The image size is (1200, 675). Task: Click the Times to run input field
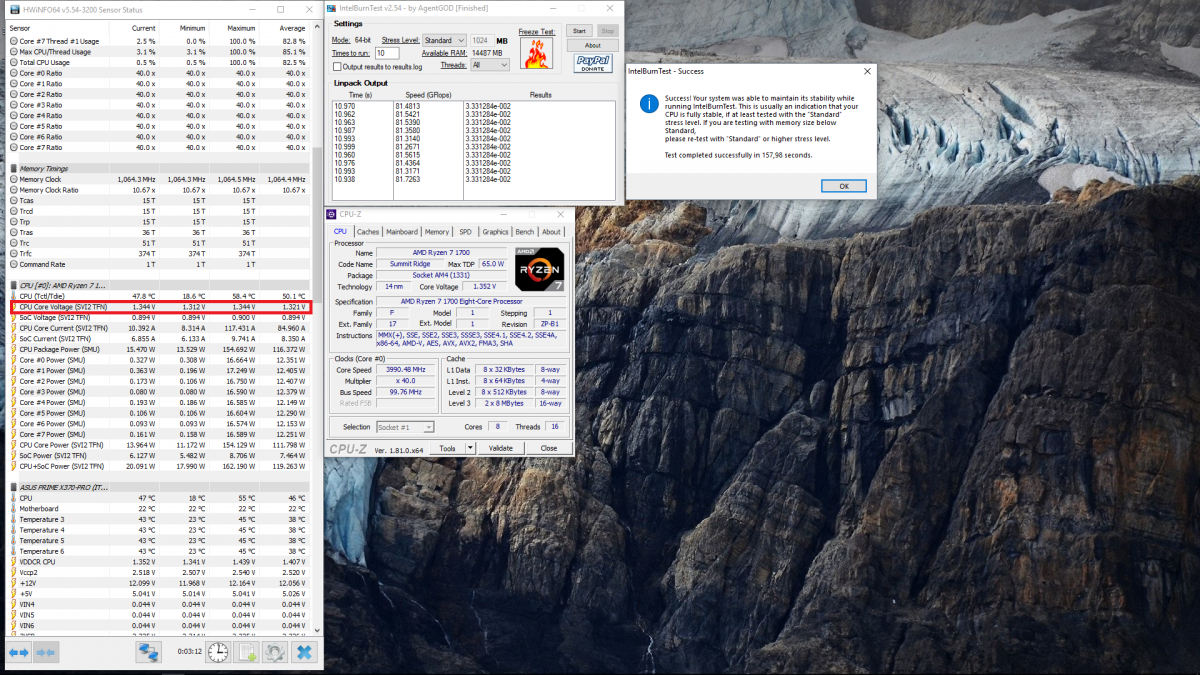click(x=387, y=52)
